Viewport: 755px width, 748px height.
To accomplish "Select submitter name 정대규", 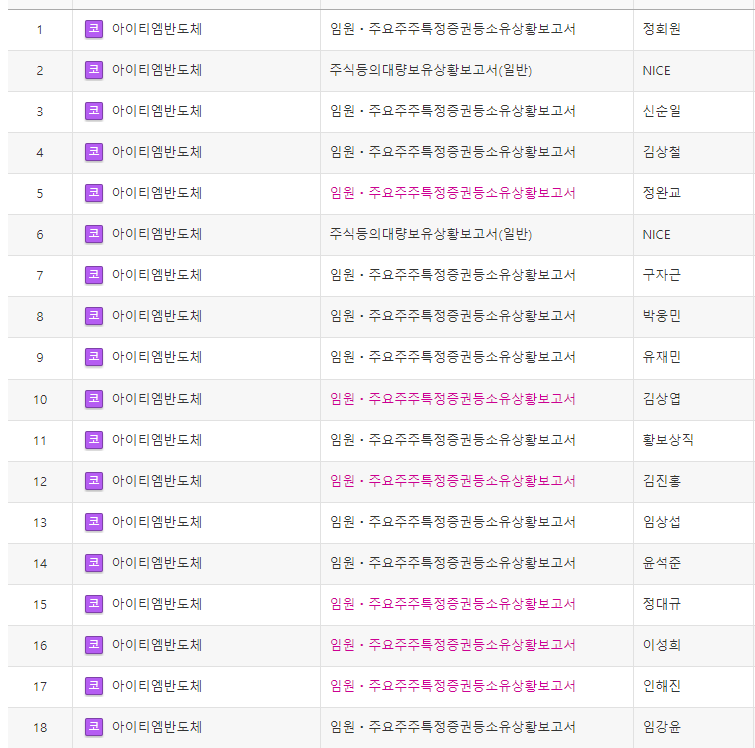I will [x=662, y=603].
